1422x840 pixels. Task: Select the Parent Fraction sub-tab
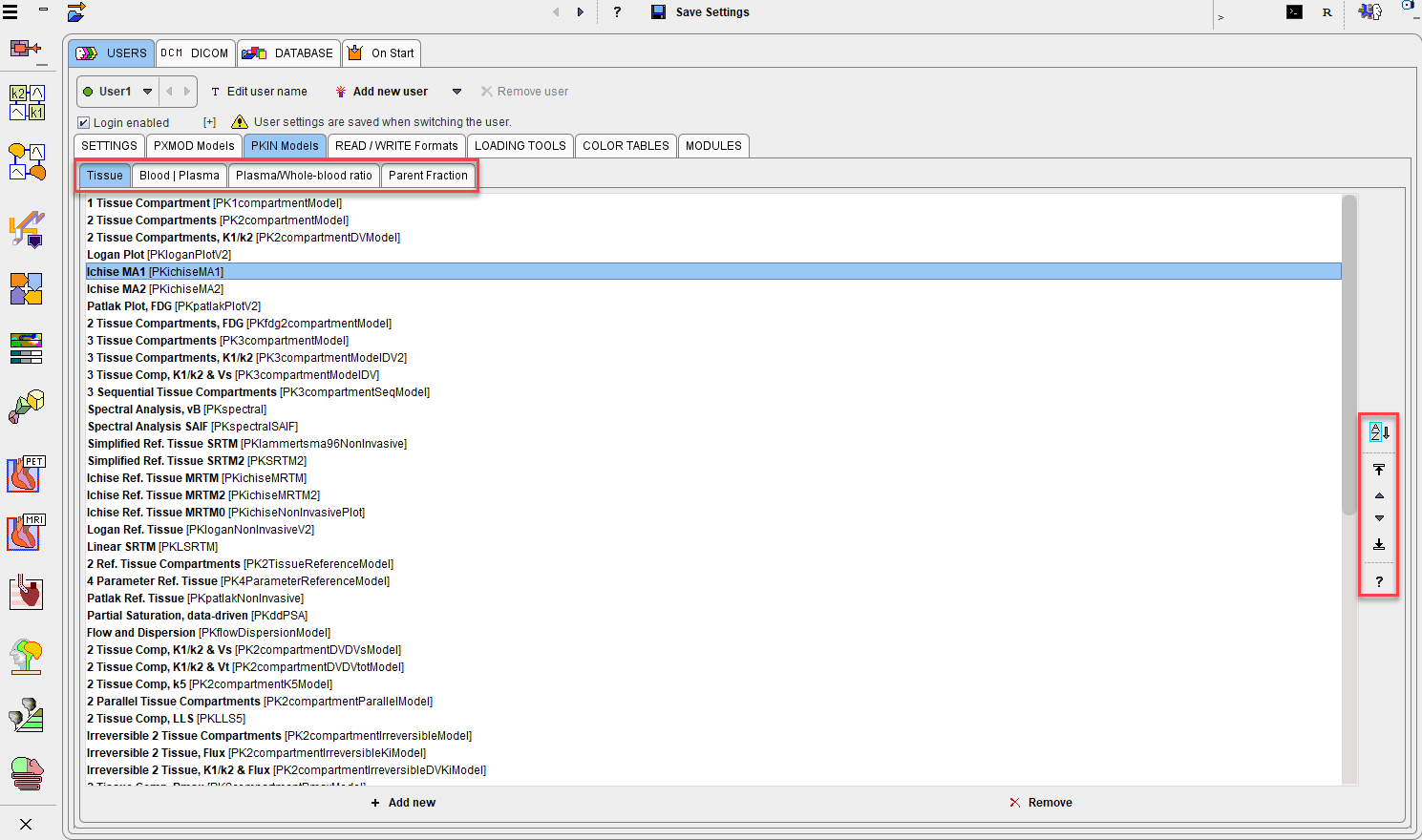(428, 176)
